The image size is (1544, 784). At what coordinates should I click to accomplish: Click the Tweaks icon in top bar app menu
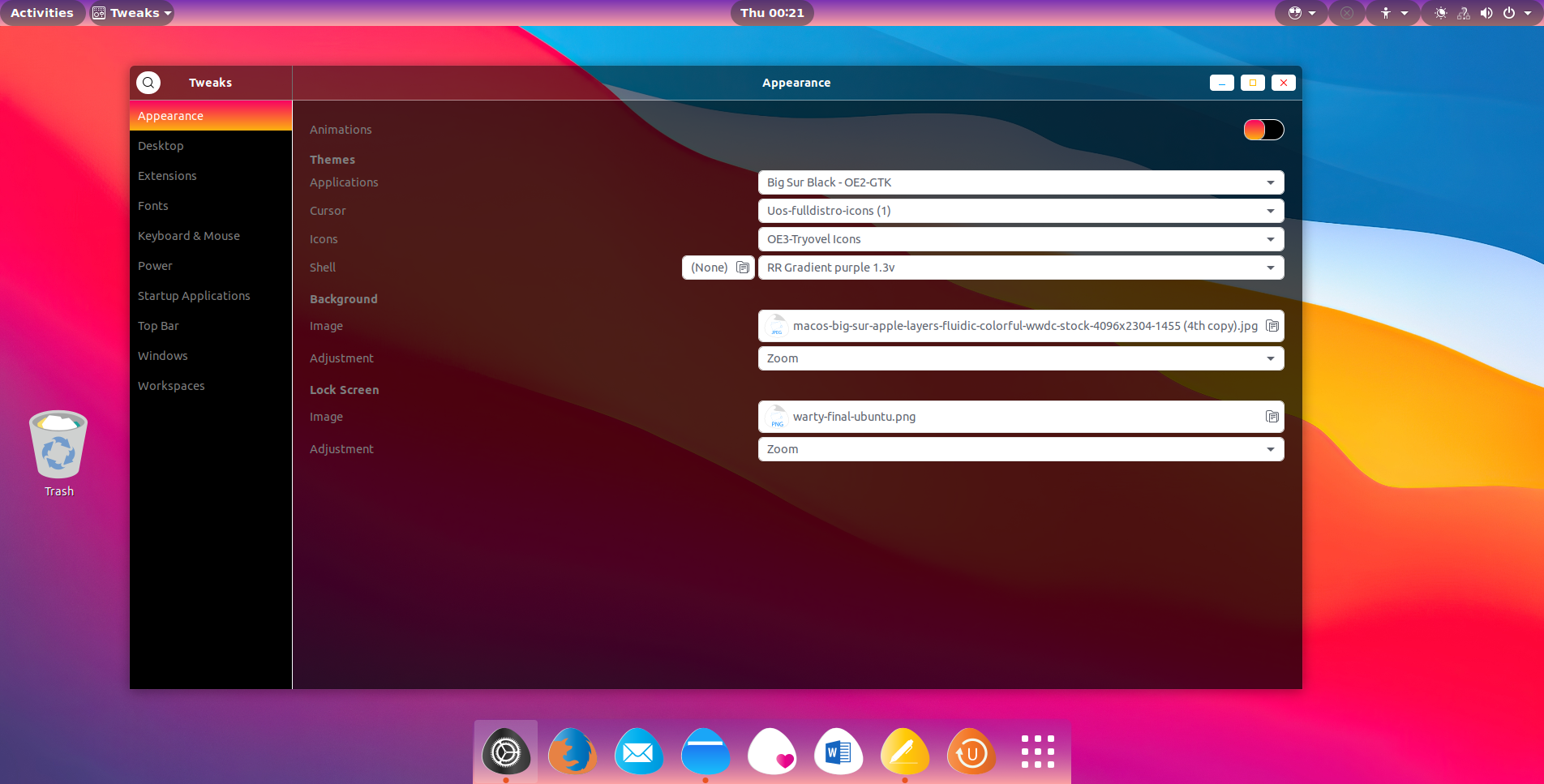click(99, 13)
